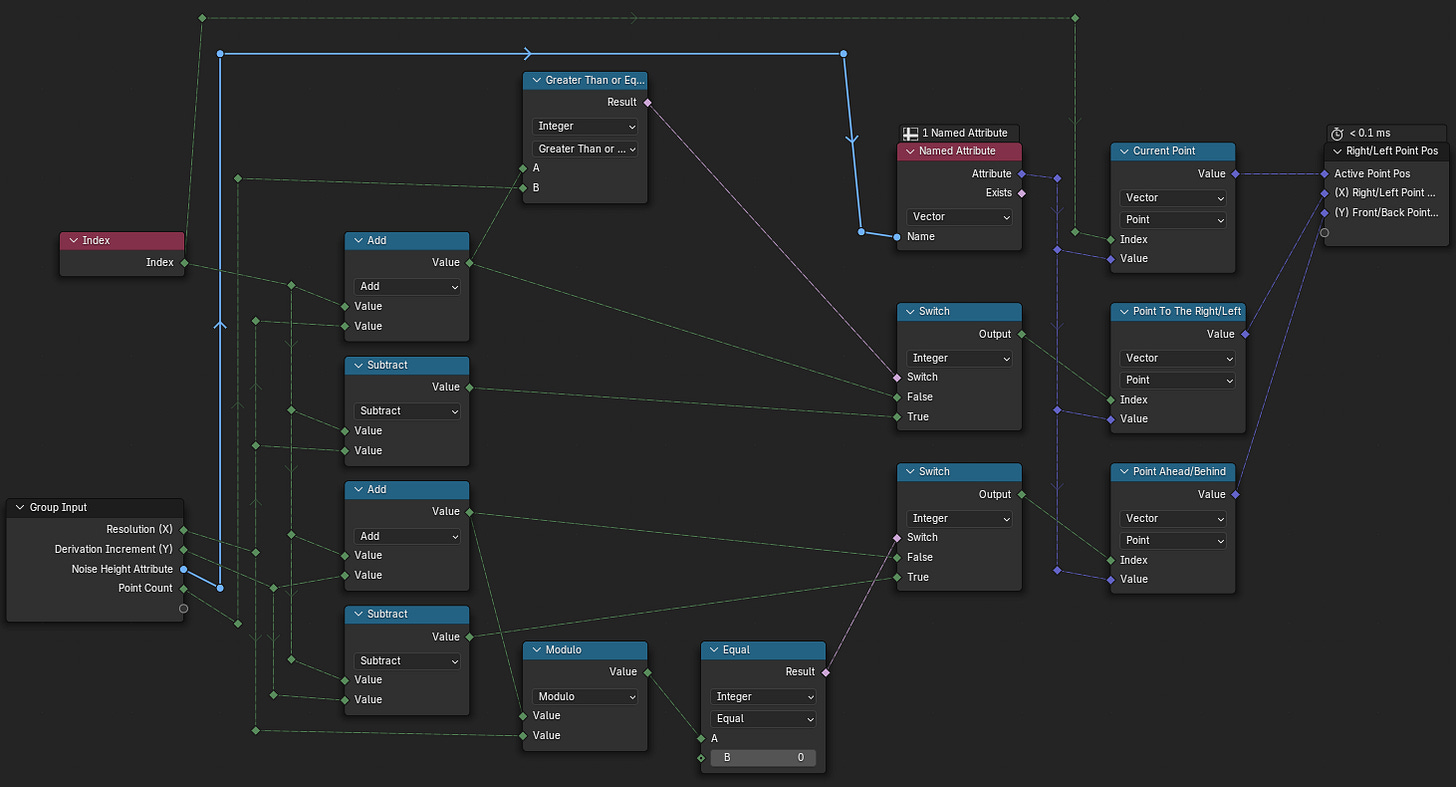Collapse the Index node using its chevron
Screen dimensions: 1456x787
pos(74,241)
